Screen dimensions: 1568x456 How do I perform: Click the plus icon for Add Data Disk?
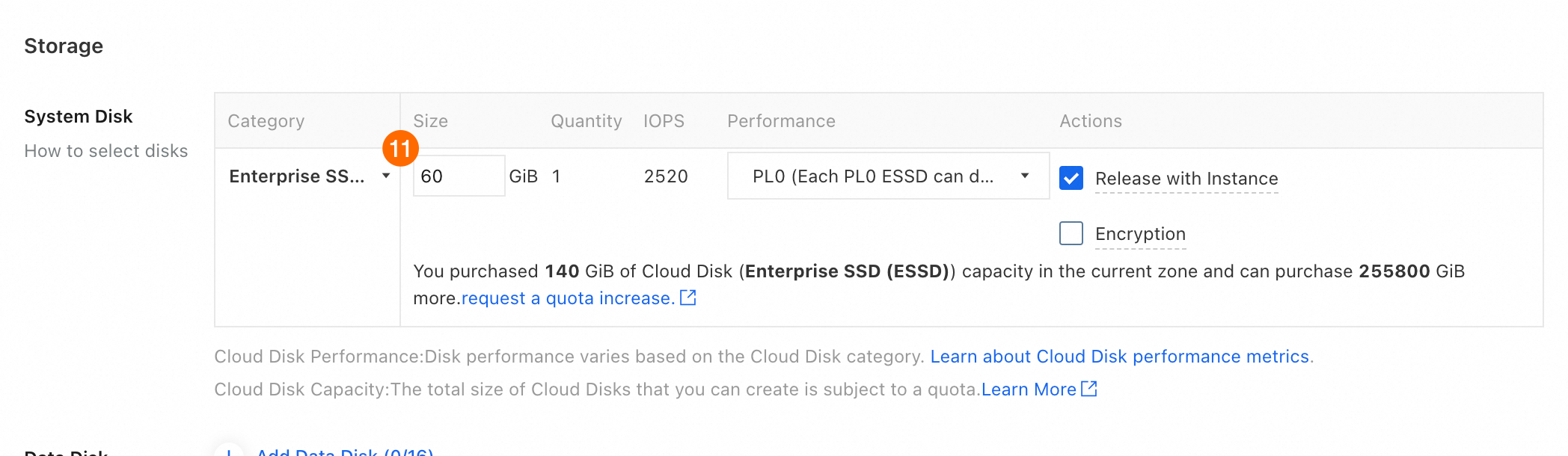[x=229, y=452]
